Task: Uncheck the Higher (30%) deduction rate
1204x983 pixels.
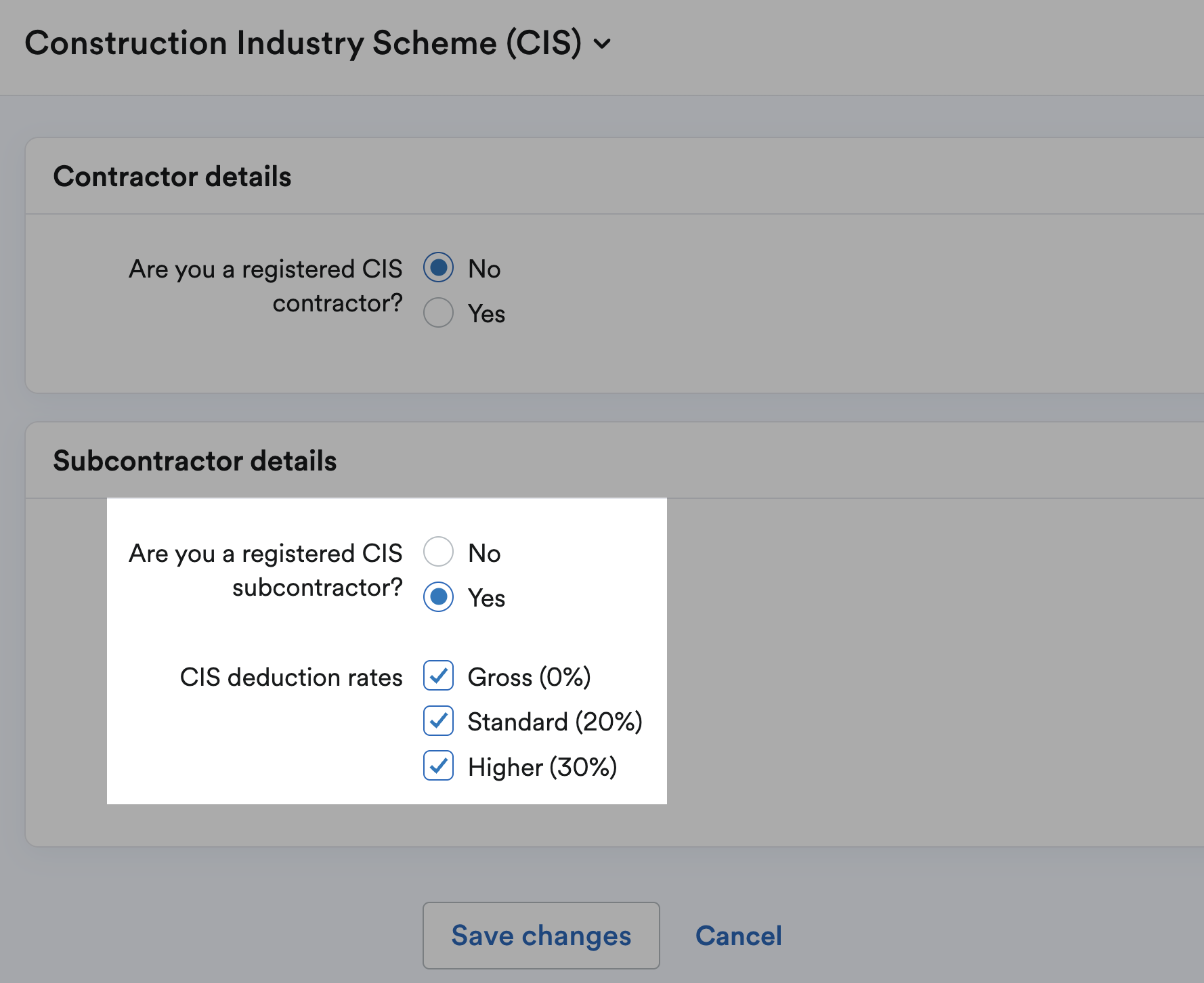Action: point(438,766)
